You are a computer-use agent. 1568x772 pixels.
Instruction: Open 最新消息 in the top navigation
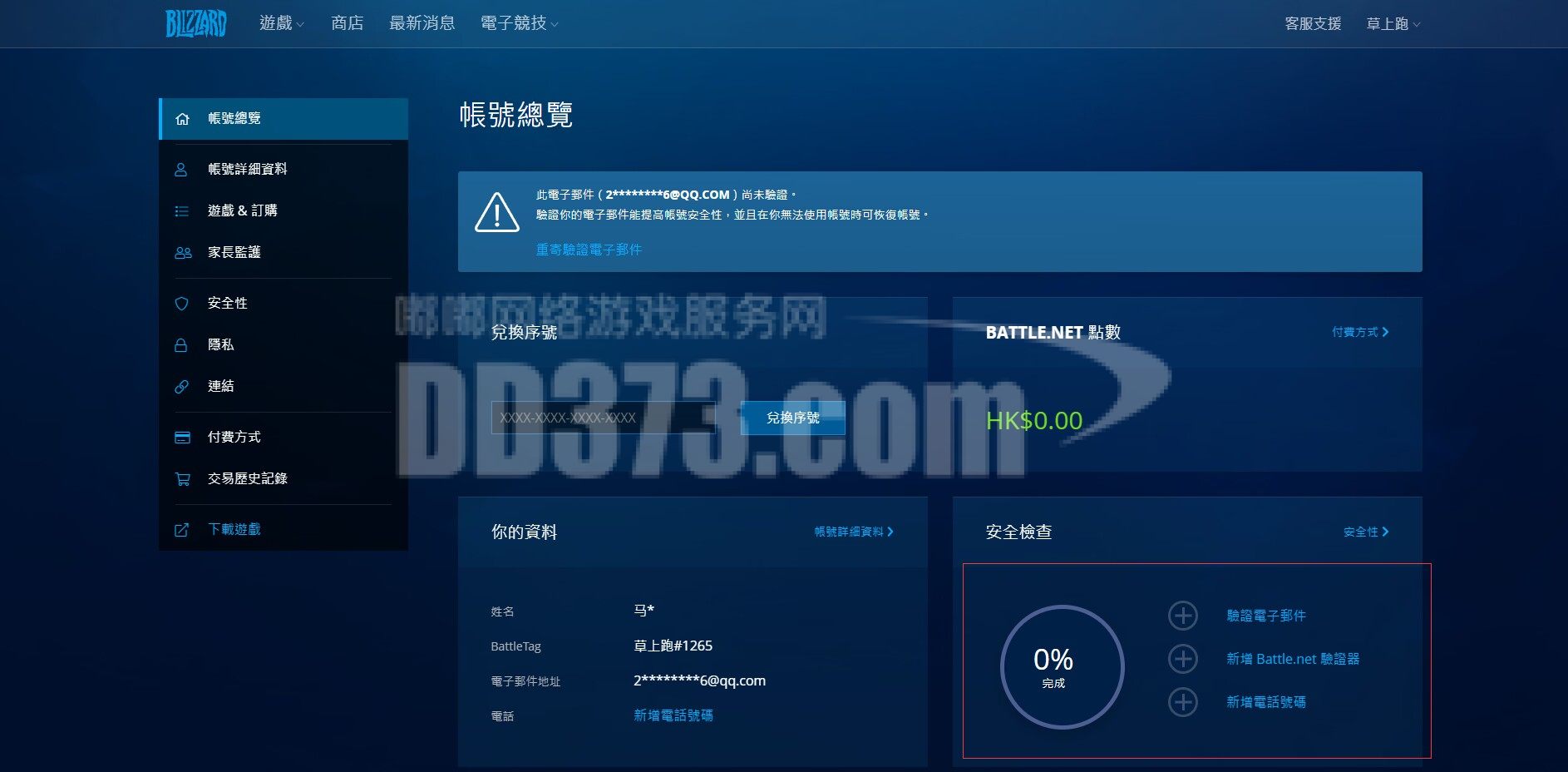pyautogui.click(x=422, y=23)
